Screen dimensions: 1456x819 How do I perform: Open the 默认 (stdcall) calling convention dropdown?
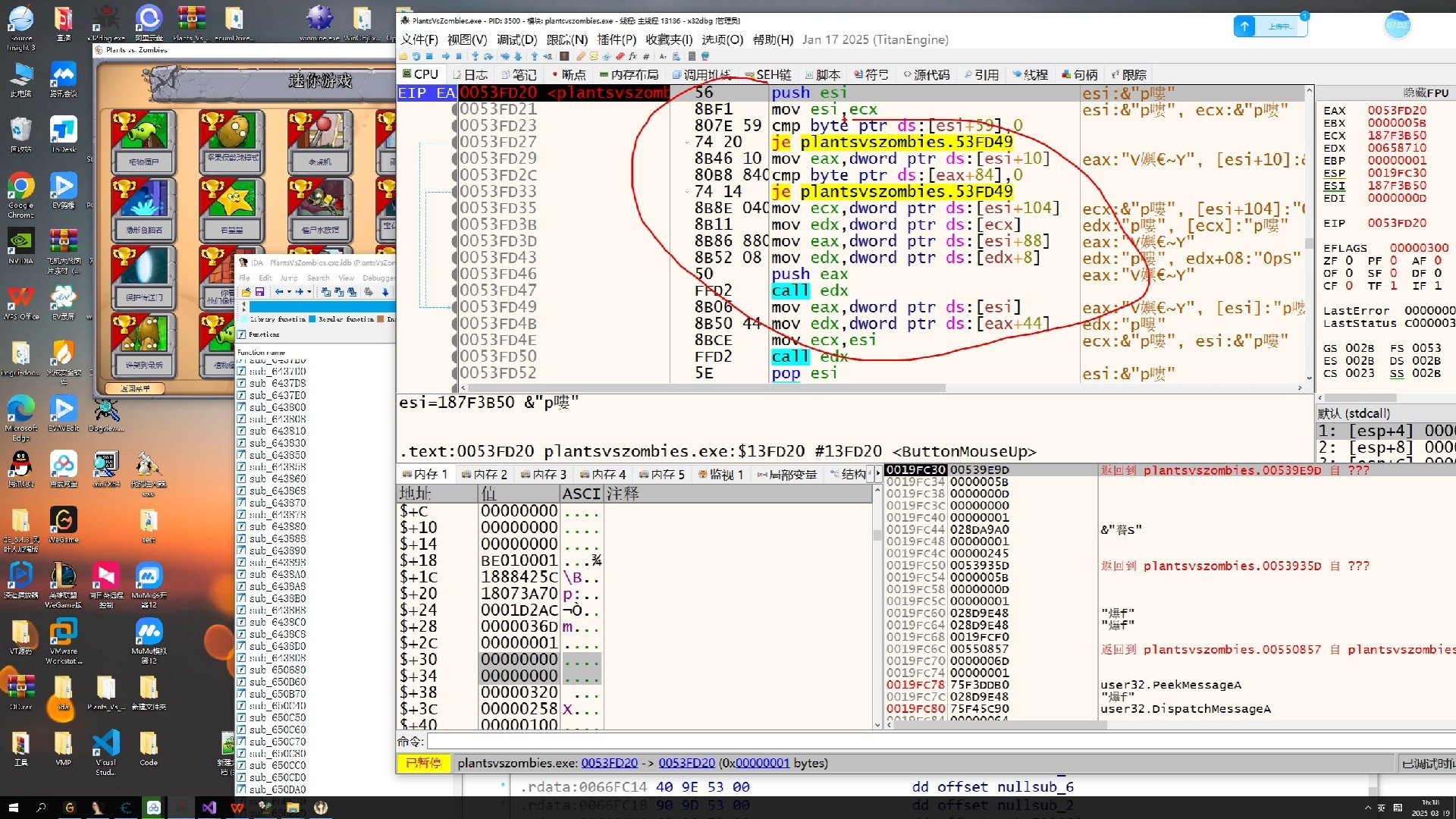point(1354,413)
